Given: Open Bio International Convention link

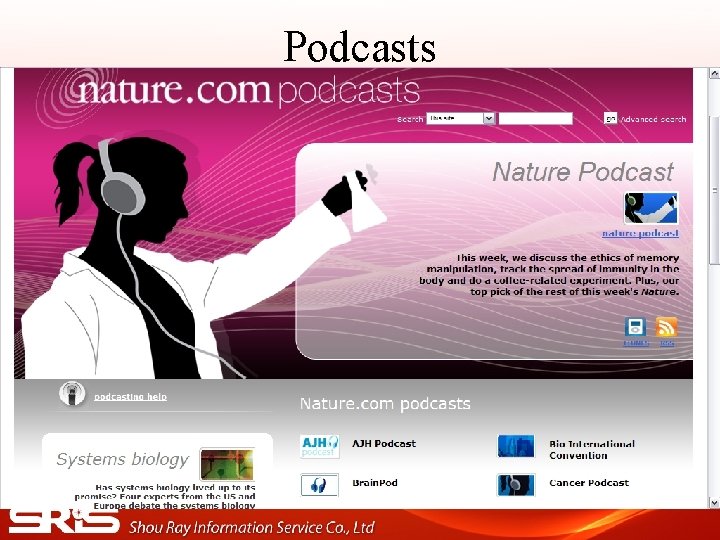Looking at the screenshot, I should pyautogui.click(x=592, y=450).
